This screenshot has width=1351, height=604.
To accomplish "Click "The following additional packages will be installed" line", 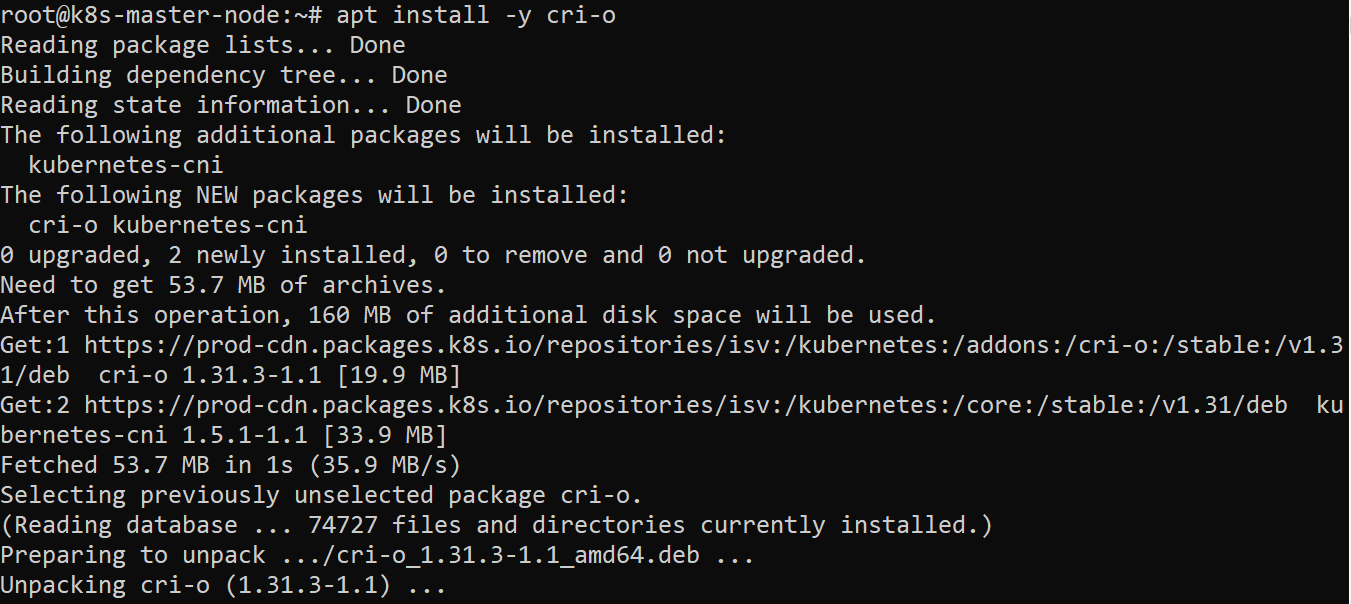I will click(x=364, y=135).
